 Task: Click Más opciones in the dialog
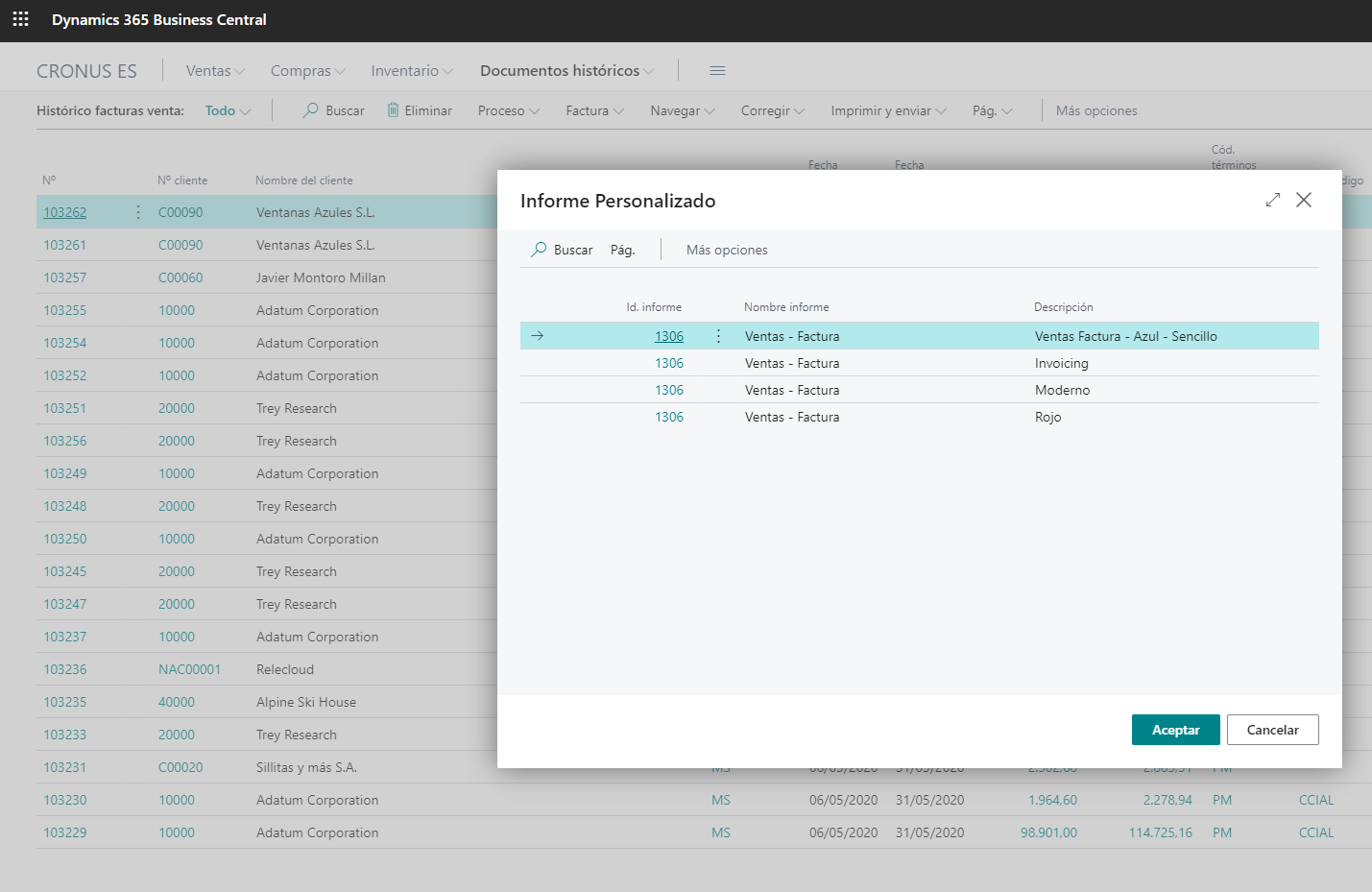pyautogui.click(x=727, y=250)
